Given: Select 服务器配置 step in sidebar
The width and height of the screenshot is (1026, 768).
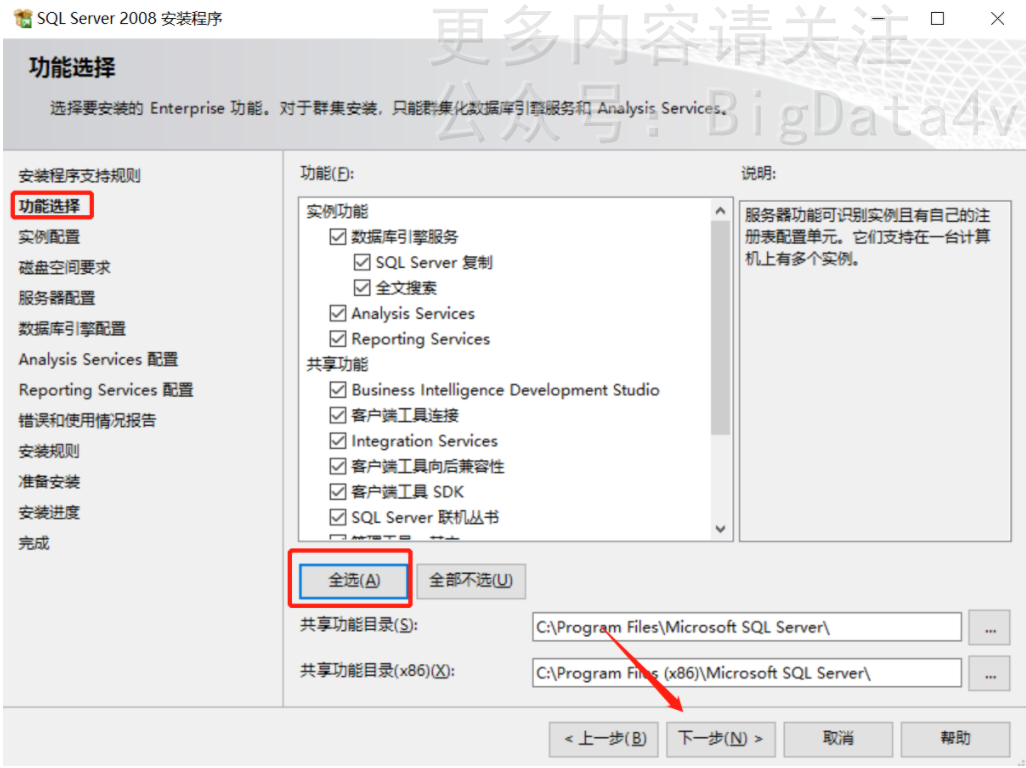Looking at the screenshot, I should pyautogui.click(x=57, y=298).
